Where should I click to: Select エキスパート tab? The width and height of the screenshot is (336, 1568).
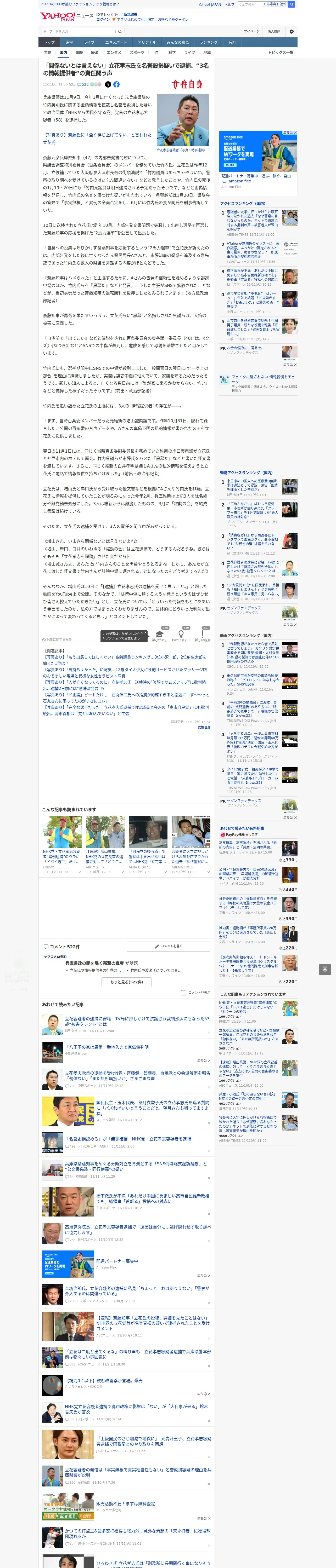click(x=116, y=42)
